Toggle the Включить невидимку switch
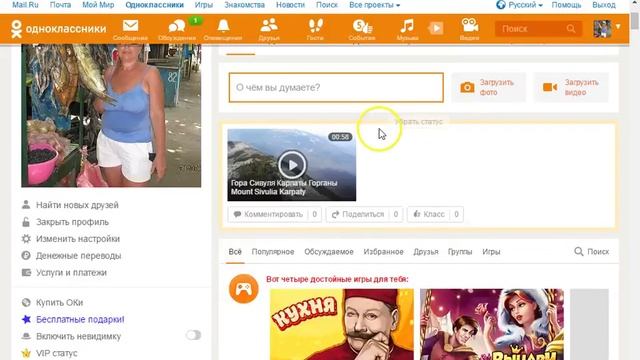The image size is (640, 360). coord(193,335)
